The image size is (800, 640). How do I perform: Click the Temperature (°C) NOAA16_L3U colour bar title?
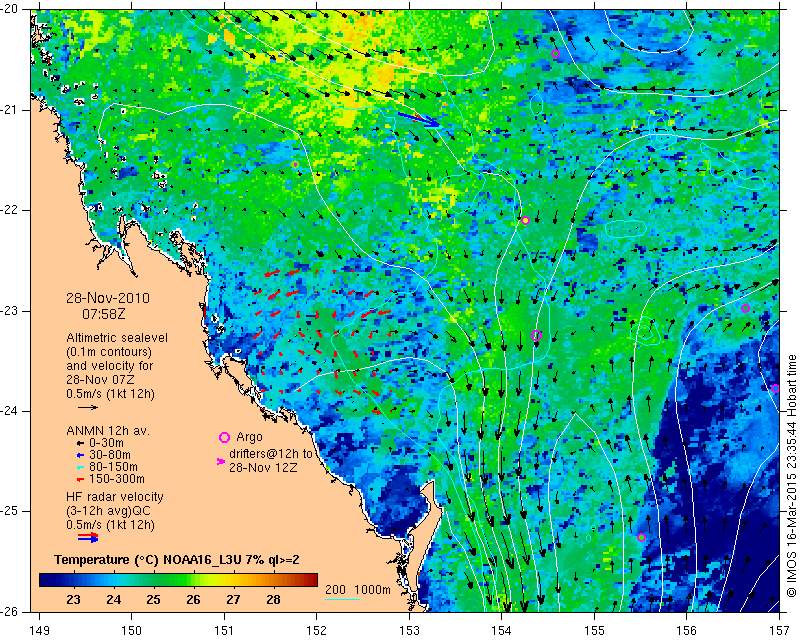click(177, 560)
